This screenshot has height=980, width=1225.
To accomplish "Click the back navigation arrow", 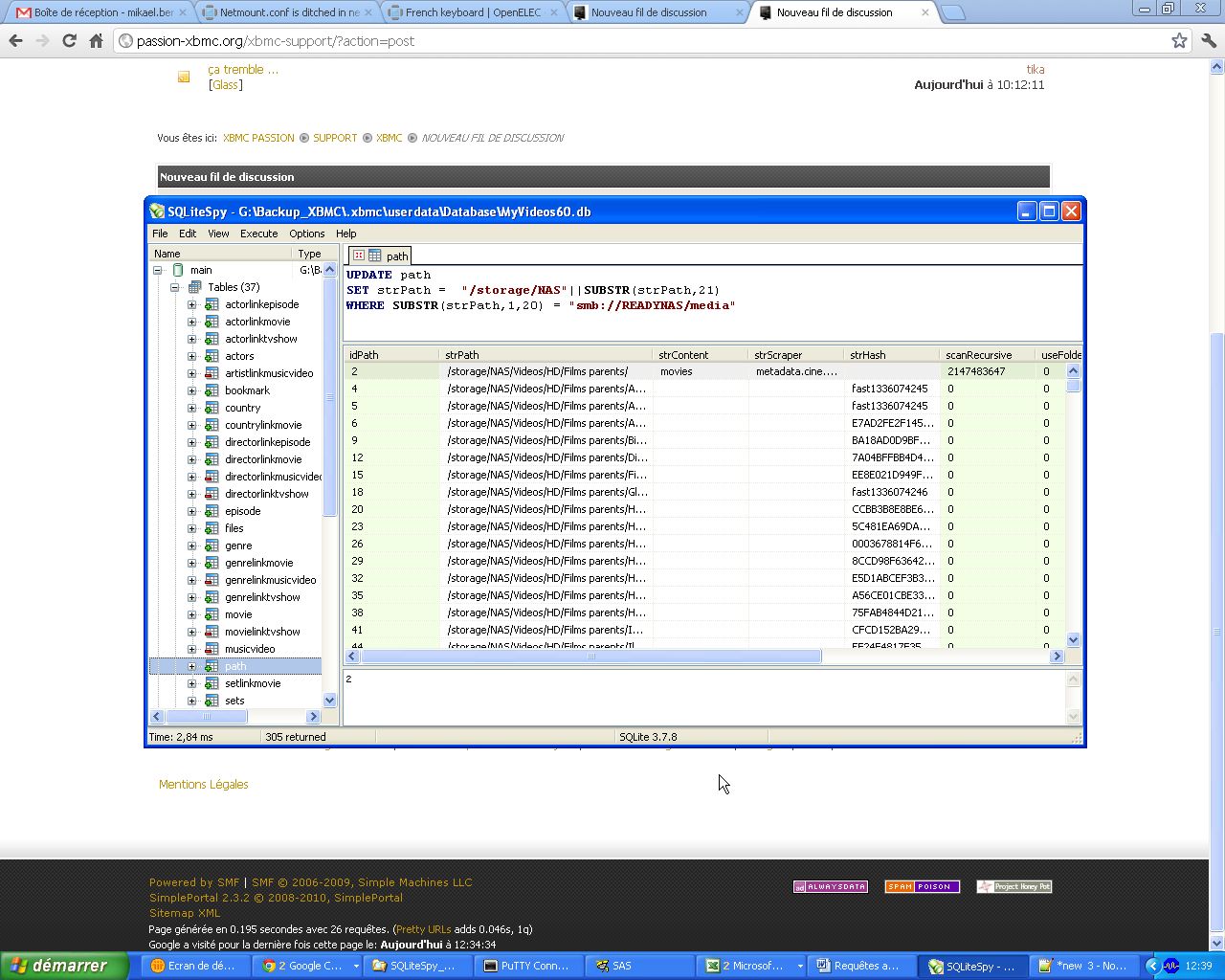I will pyautogui.click(x=15, y=41).
